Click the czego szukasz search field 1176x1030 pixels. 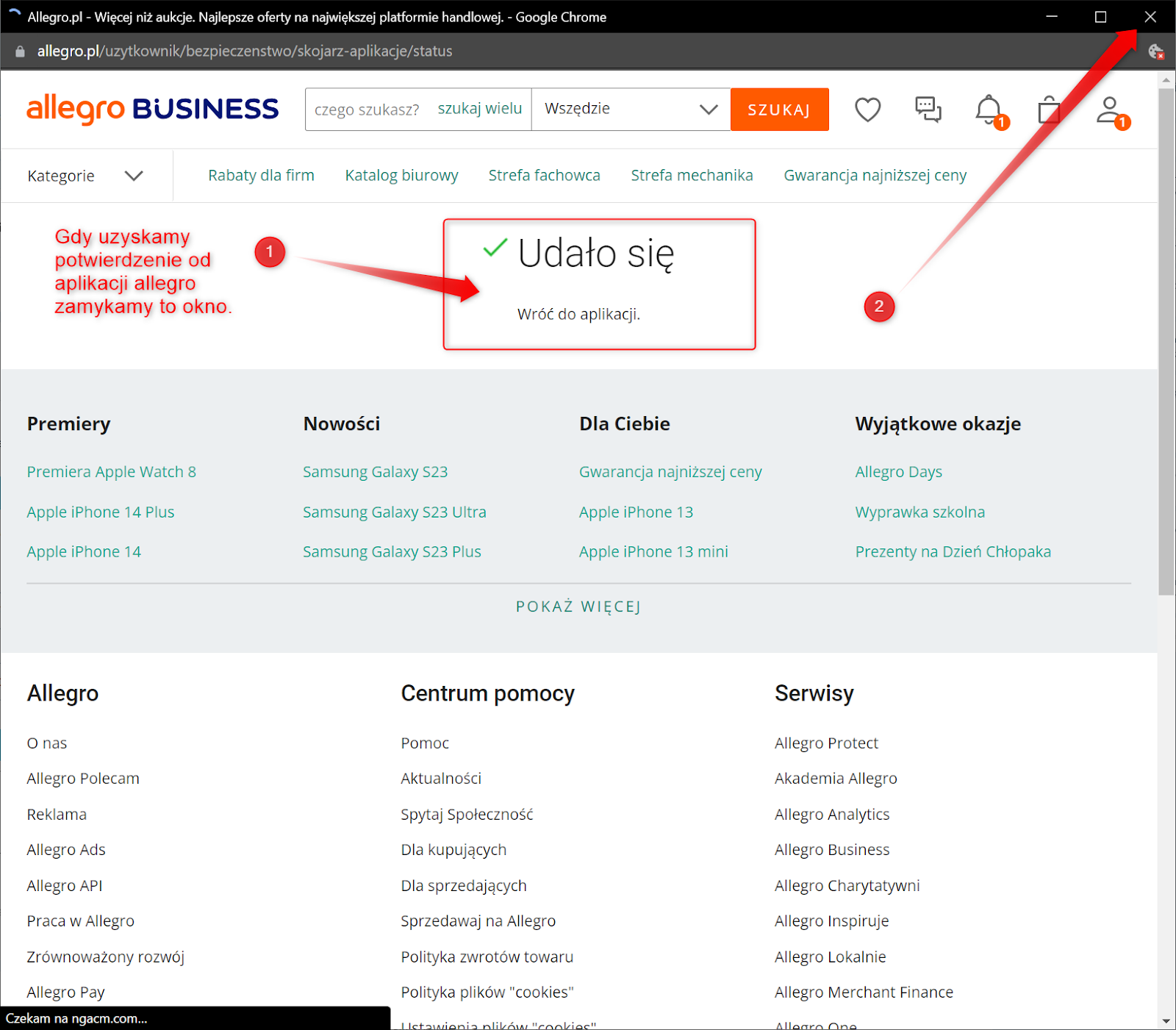(x=367, y=110)
